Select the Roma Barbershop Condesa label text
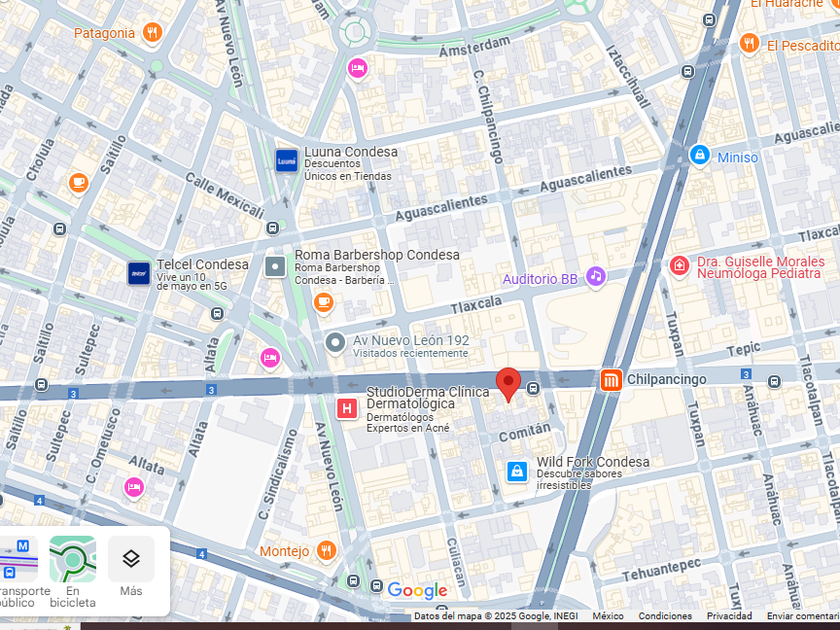Viewport: 840px width, 630px height. point(377,255)
